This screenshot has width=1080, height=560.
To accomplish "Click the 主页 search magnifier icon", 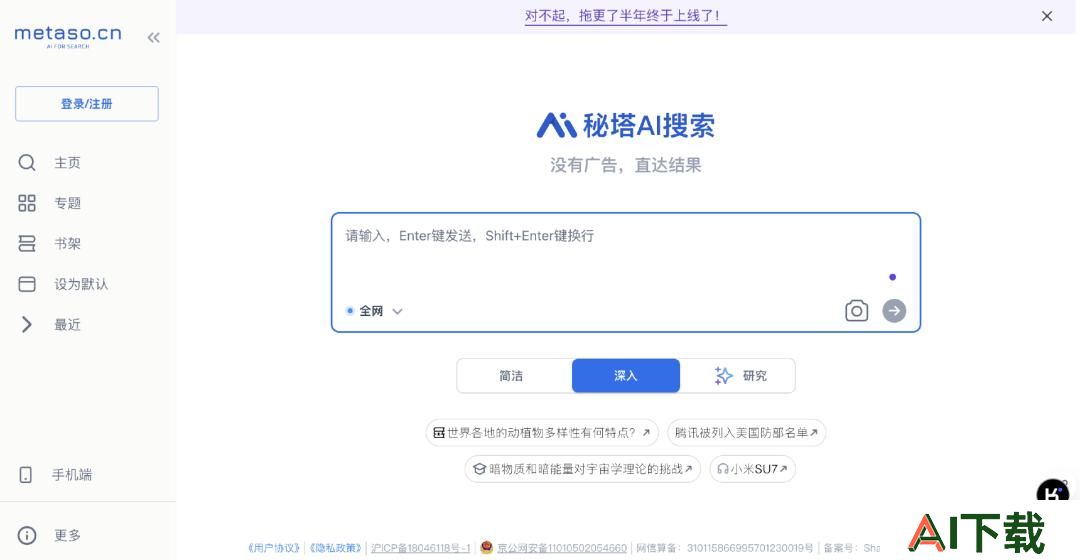I will click(27, 163).
